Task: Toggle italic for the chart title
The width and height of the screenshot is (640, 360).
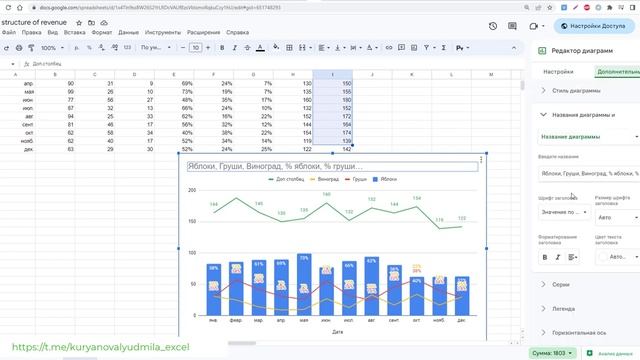Action: pos(558,257)
